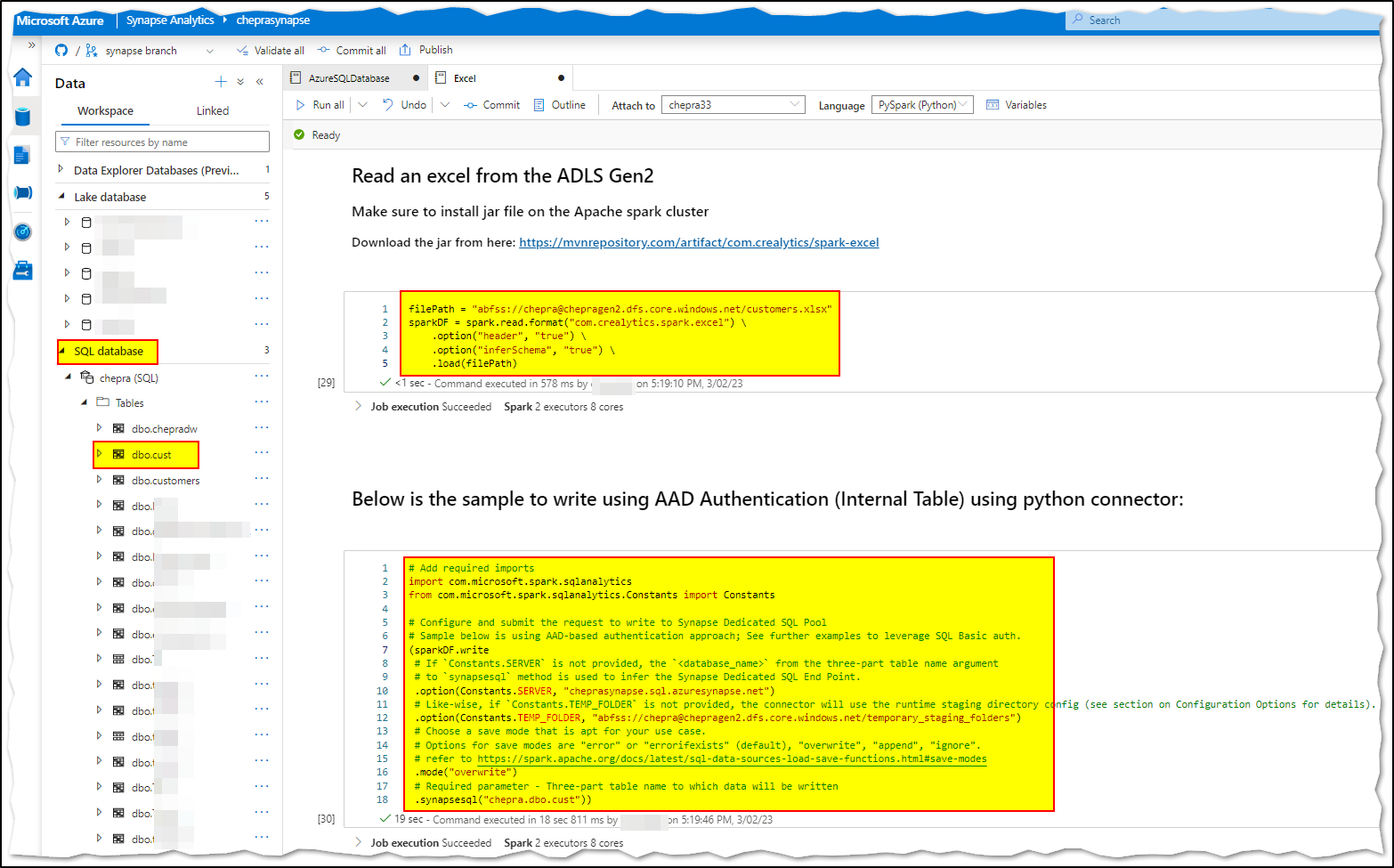Click the expand all double-chevron in Data panel
Image resolution: width=1394 pixels, height=868 pixels.
coord(240,82)
